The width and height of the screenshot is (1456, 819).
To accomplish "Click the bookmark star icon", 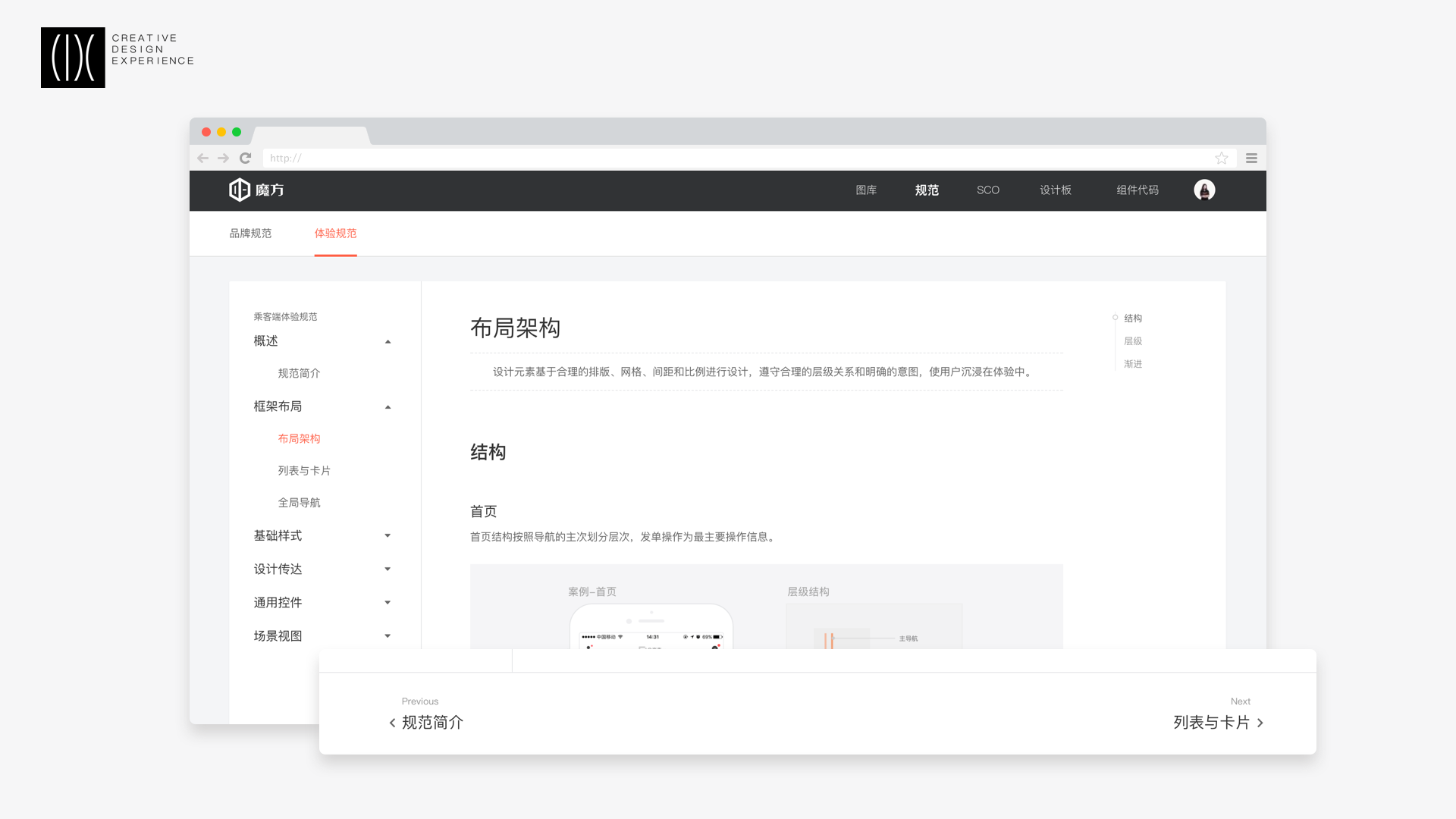I will click(1221, 158).
